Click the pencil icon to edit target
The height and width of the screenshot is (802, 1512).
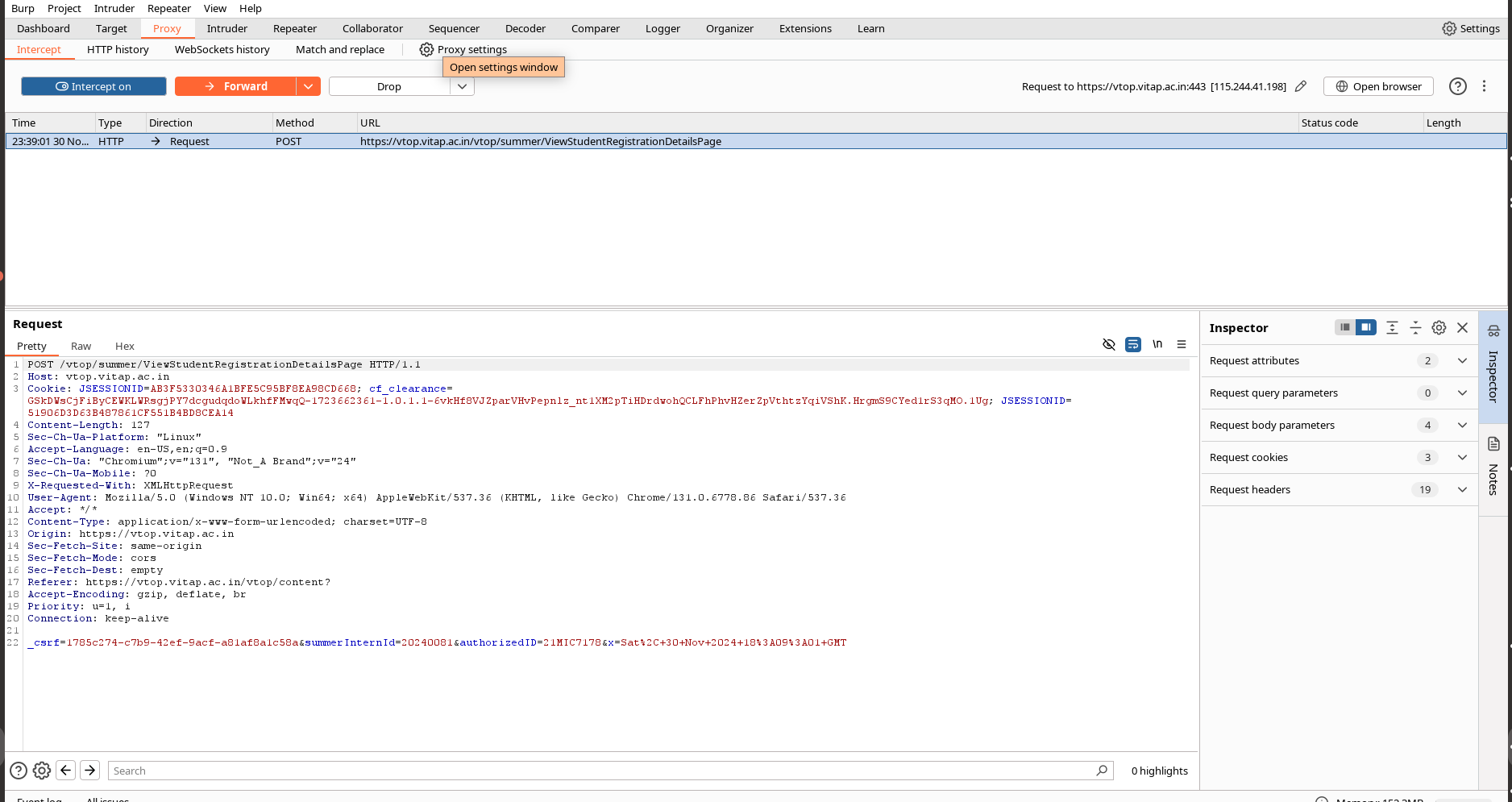click(x=1301, y=86)
